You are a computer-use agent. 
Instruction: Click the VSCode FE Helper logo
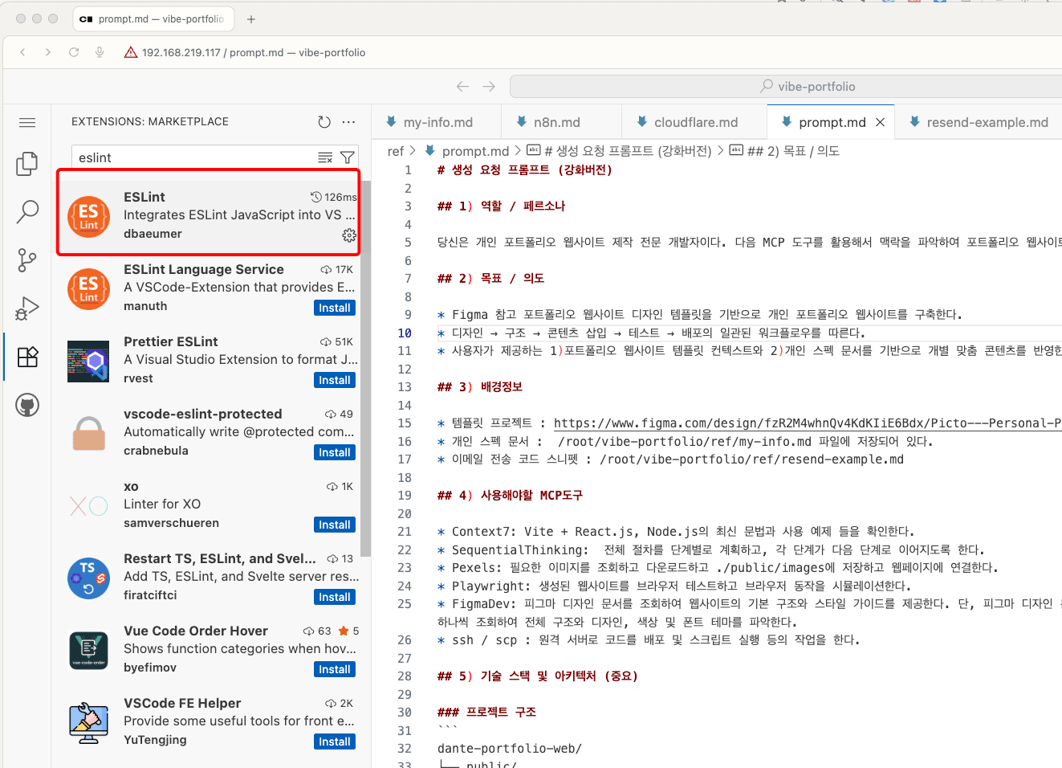coord(89,723)
